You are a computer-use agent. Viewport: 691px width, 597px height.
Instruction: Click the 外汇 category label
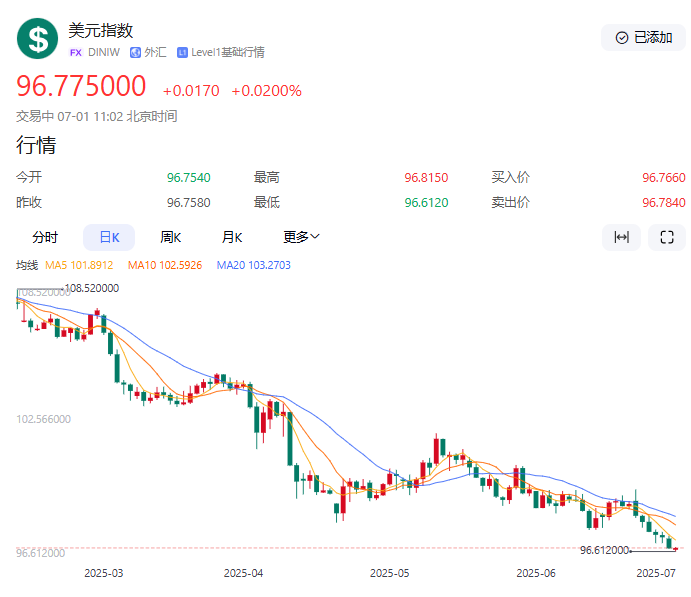tap(155, 52)
